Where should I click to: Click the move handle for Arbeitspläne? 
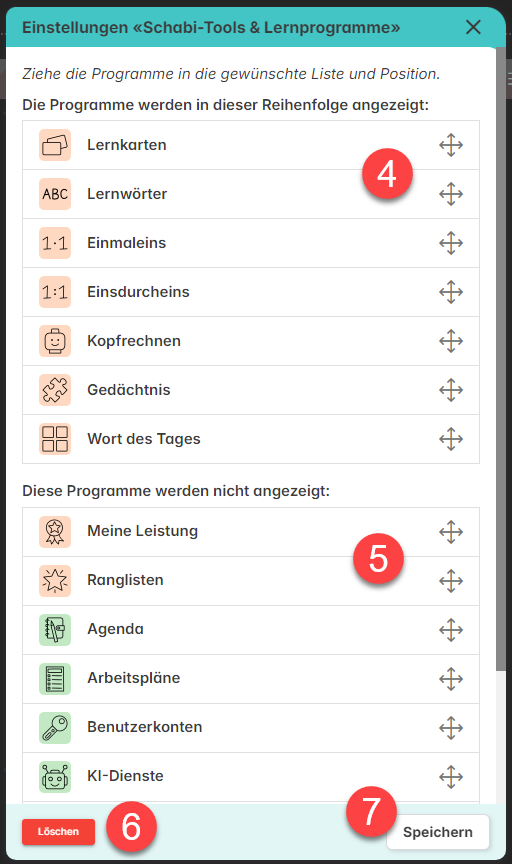coord(451,679)
